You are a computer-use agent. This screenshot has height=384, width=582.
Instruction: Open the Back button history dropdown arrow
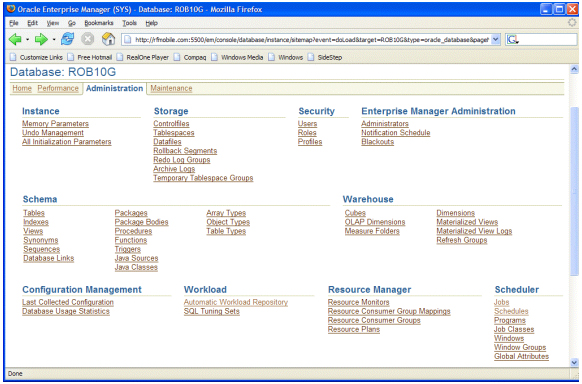coord(27,39)
